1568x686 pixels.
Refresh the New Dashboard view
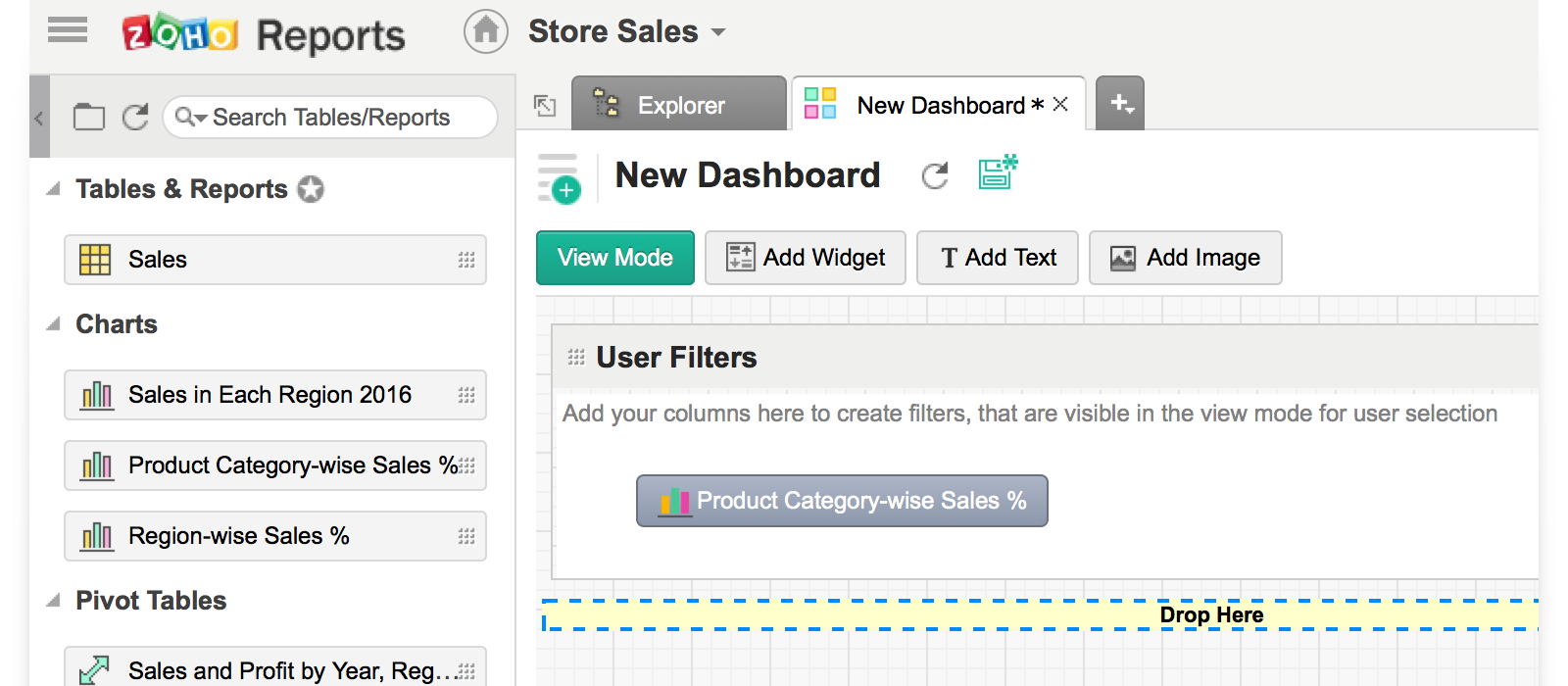click(x=935, y=175)
